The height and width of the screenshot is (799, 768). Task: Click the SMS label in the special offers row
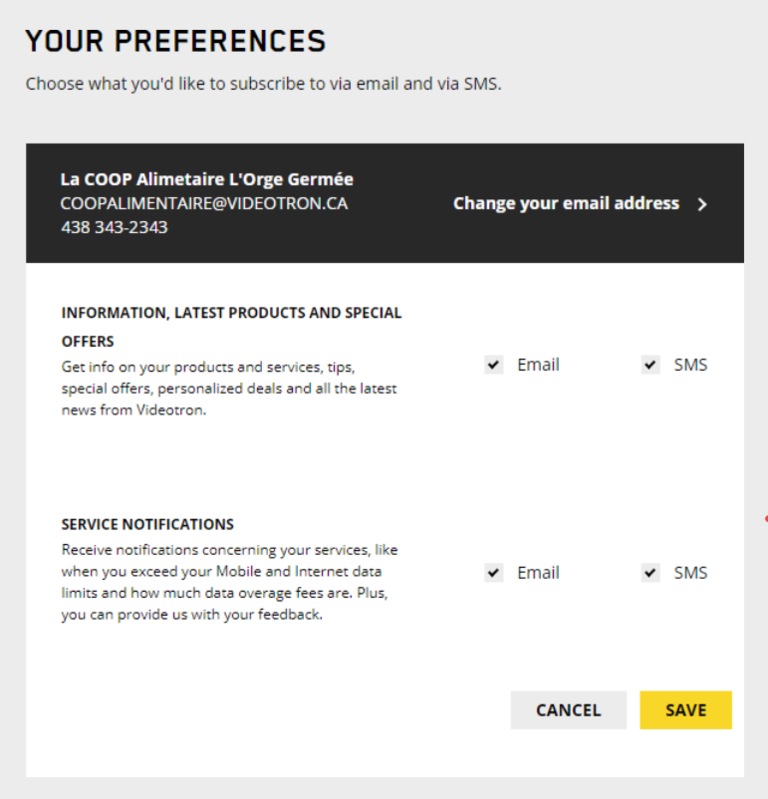(690, 365)
